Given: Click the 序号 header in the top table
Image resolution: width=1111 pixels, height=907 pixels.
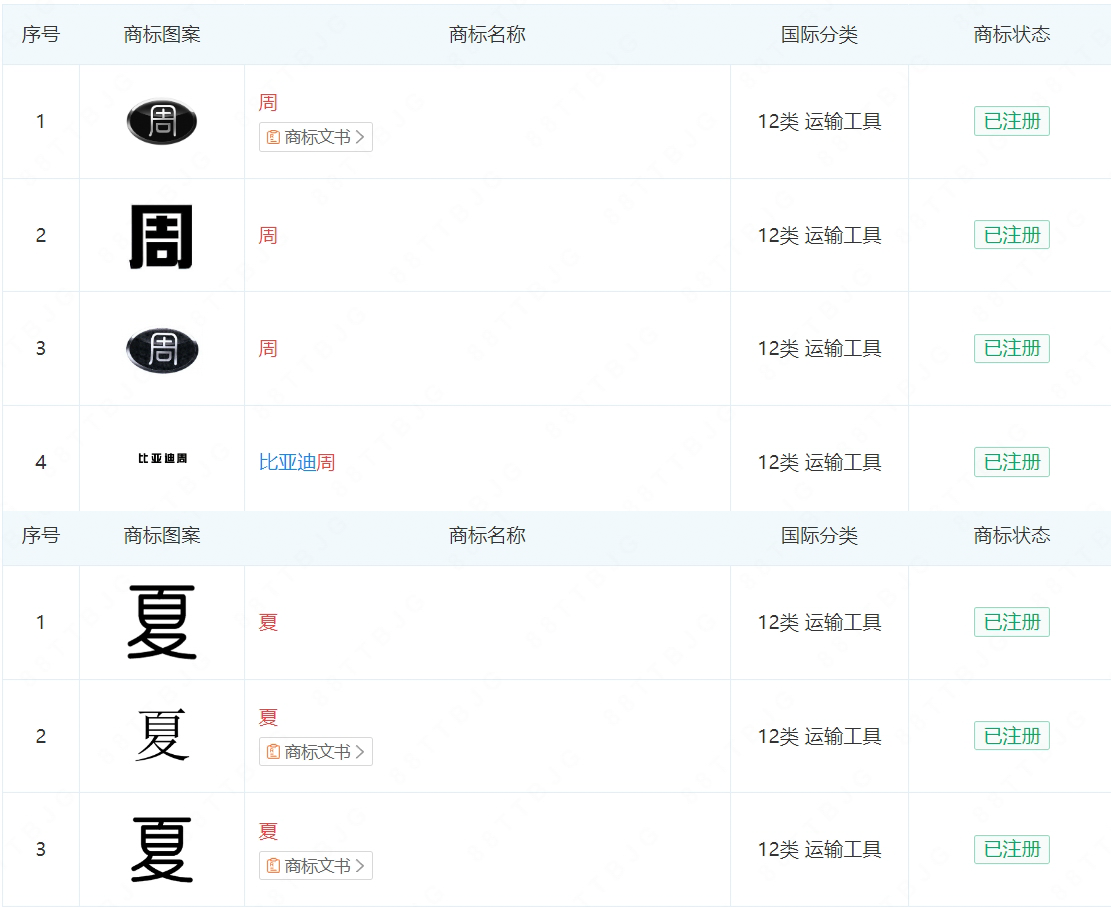Looking at the screenshot, I should coord(41,34).
